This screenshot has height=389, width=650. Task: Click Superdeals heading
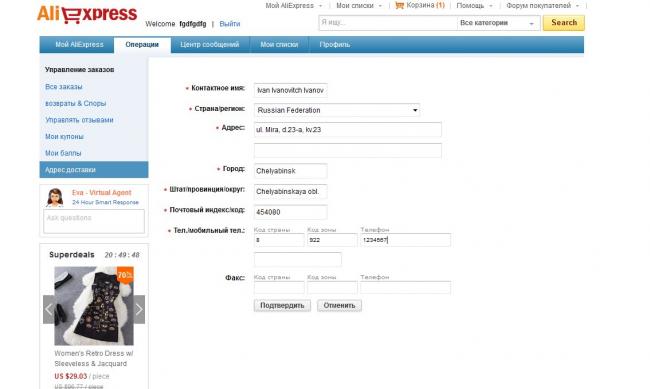point(72,255)
